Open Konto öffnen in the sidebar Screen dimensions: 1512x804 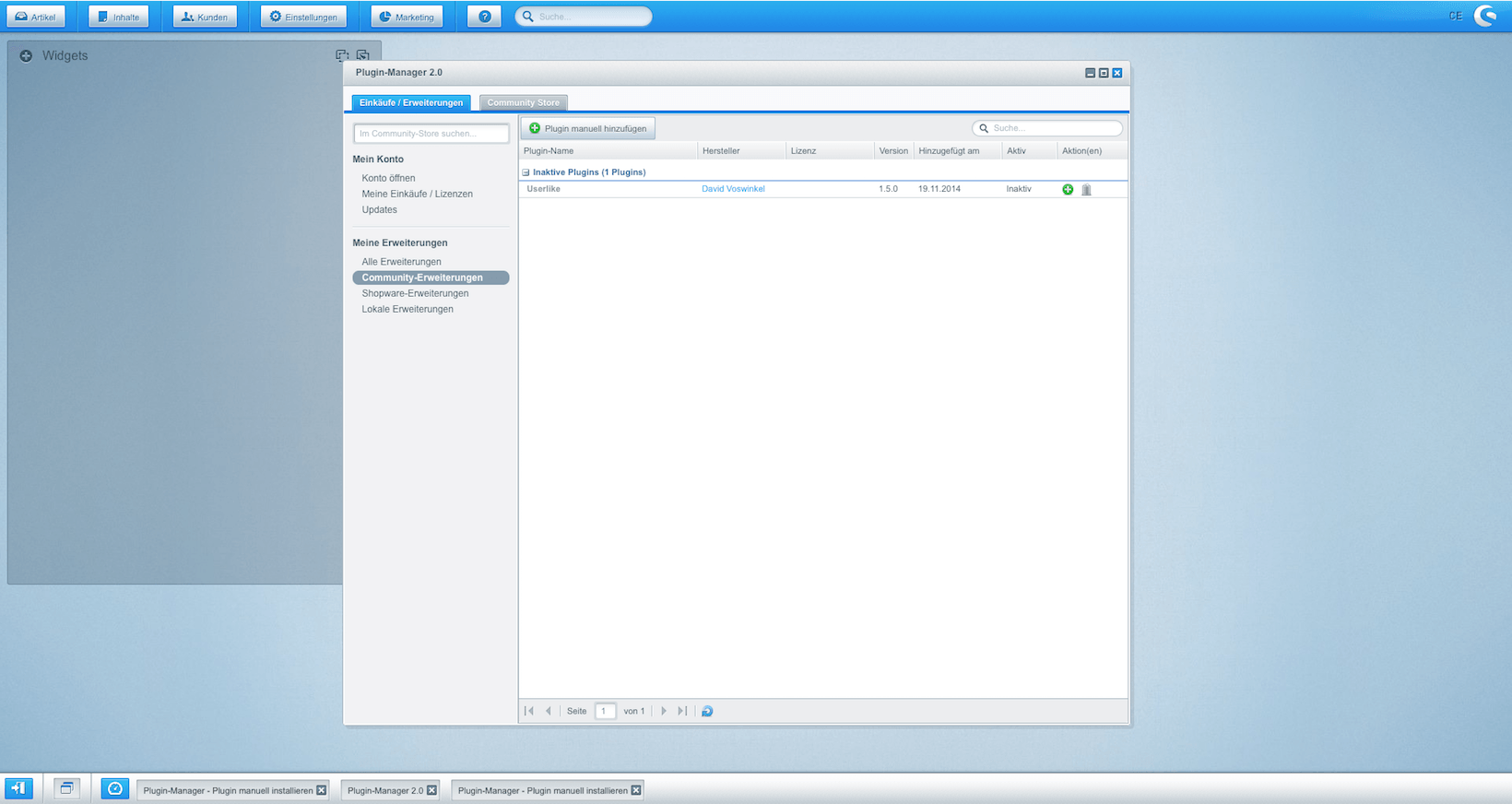coord(388,178)
